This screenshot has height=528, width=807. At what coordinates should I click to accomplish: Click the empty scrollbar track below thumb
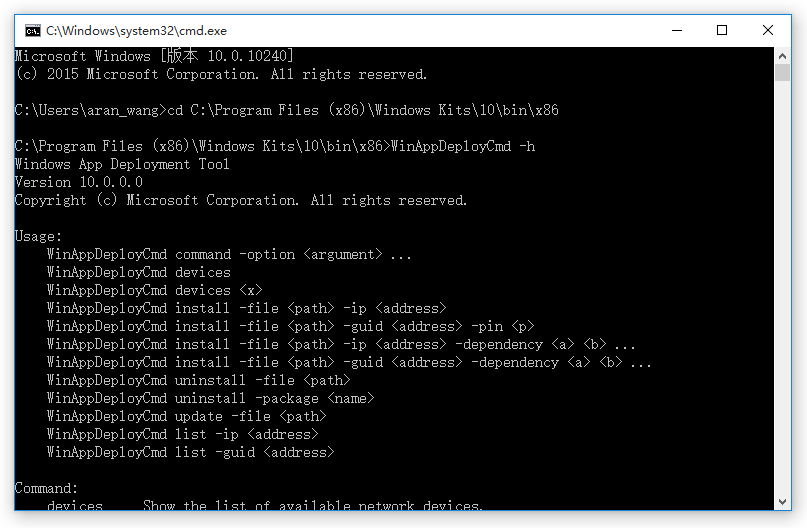782,287
